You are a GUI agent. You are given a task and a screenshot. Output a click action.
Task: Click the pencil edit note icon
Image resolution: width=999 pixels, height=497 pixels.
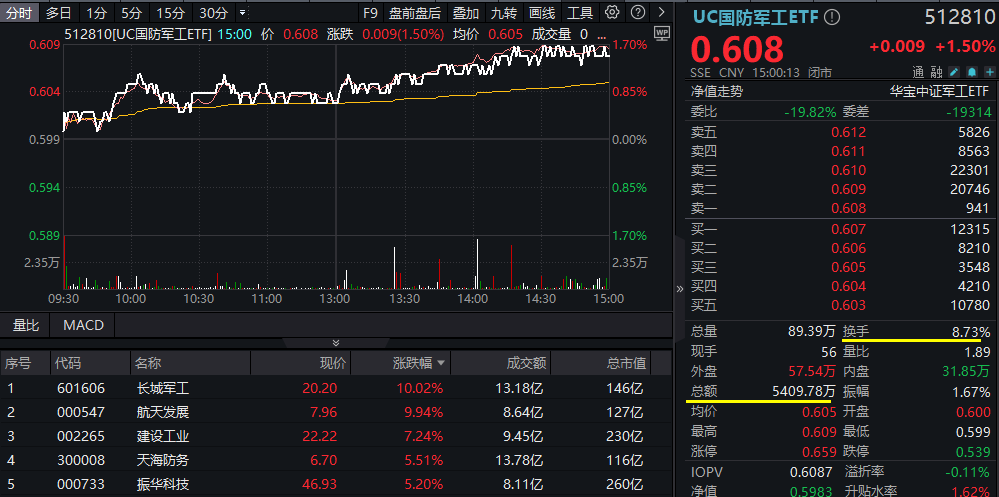pyautogui.click(x=954, y=72)
